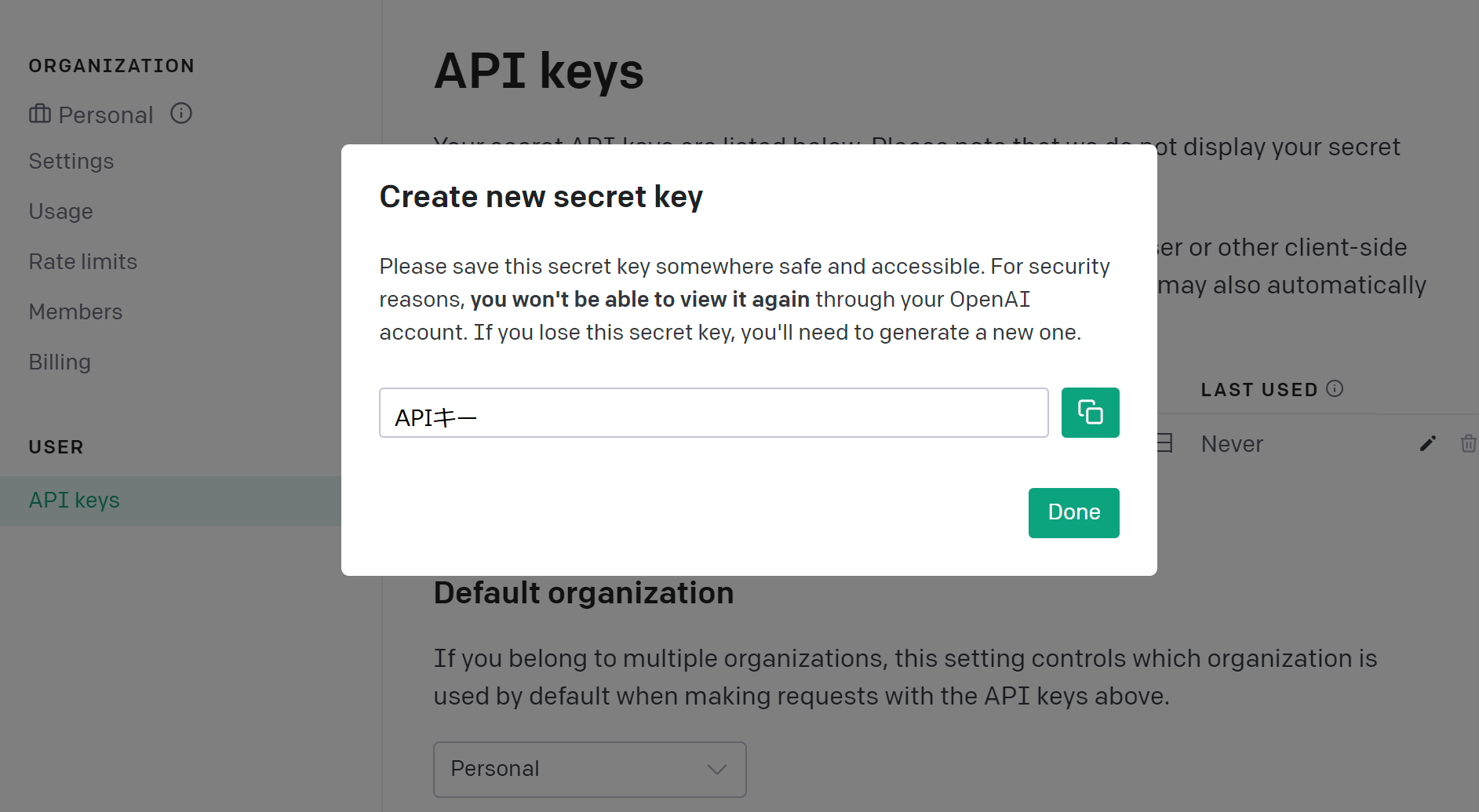This screenshot has height=812, width=1479.
Task: Copy the secret key with the green copy icon
Action: pyautogui.click(x=1090, y=413)
